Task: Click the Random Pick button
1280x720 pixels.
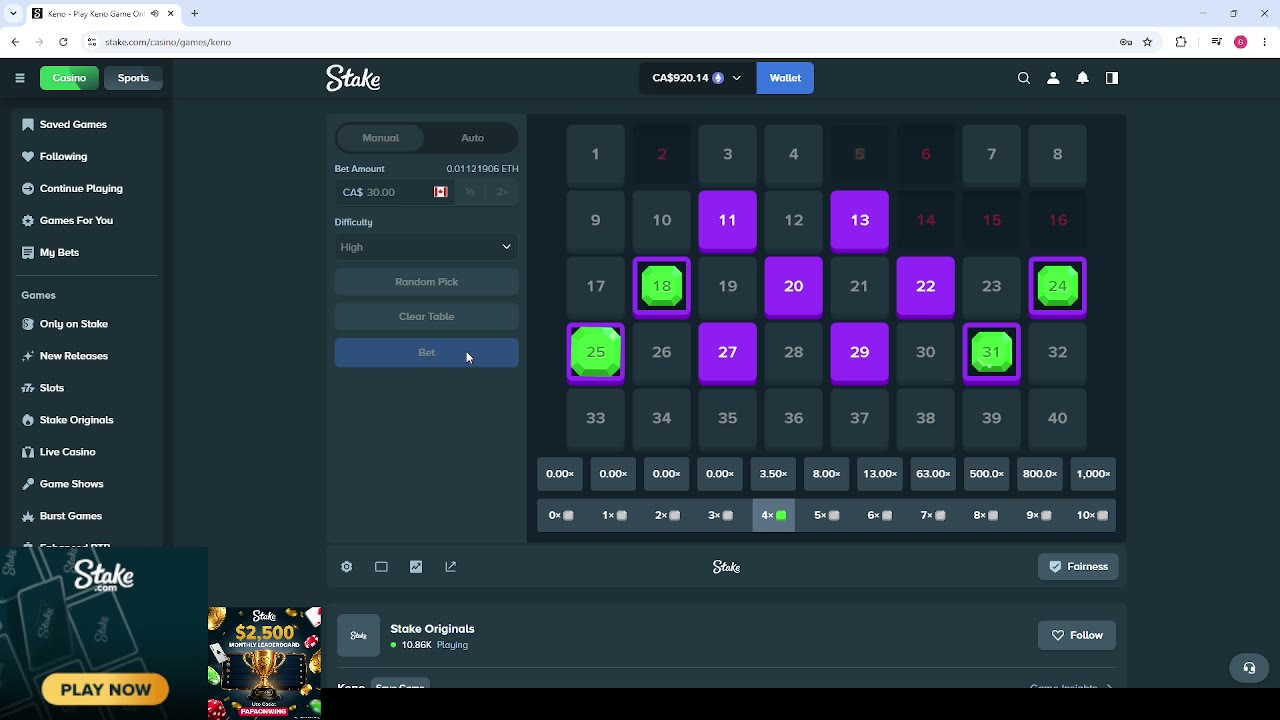Action: [427, 282]
